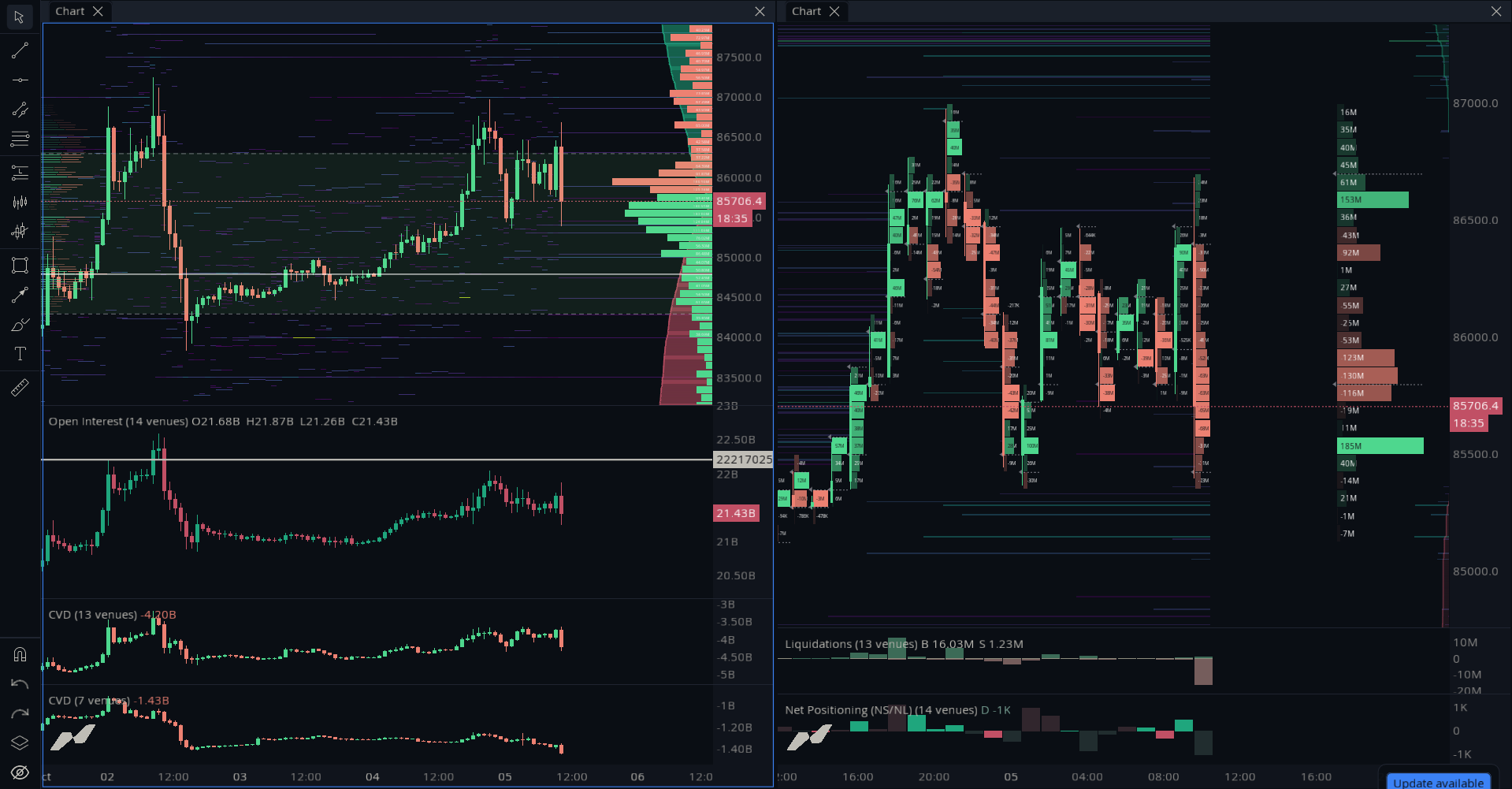Click the 123M red volume profile bar
The height and width of the screenshot is (789, 1512).
[x=1365, y=358]
